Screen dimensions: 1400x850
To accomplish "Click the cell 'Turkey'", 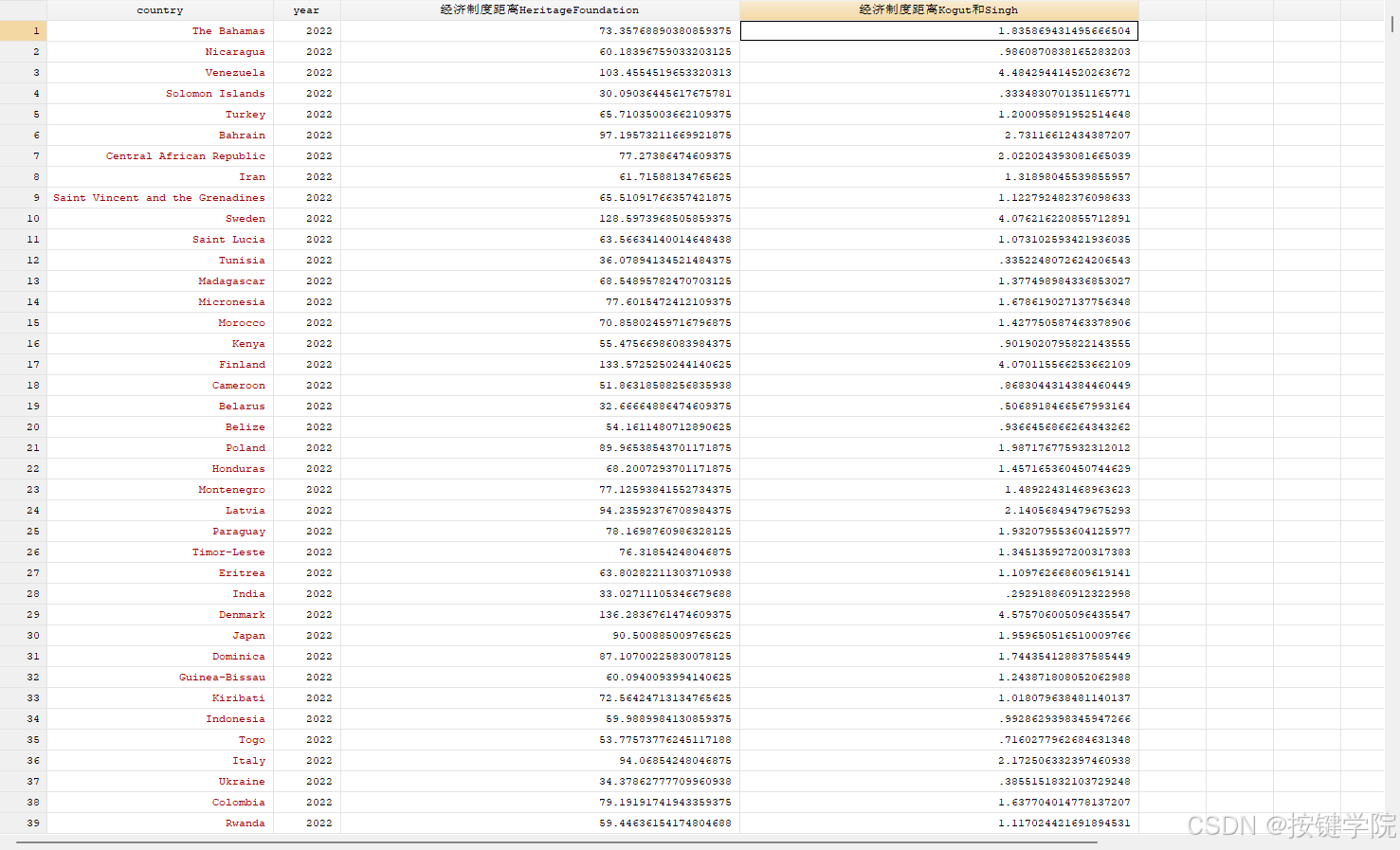I will pos(160,115).
